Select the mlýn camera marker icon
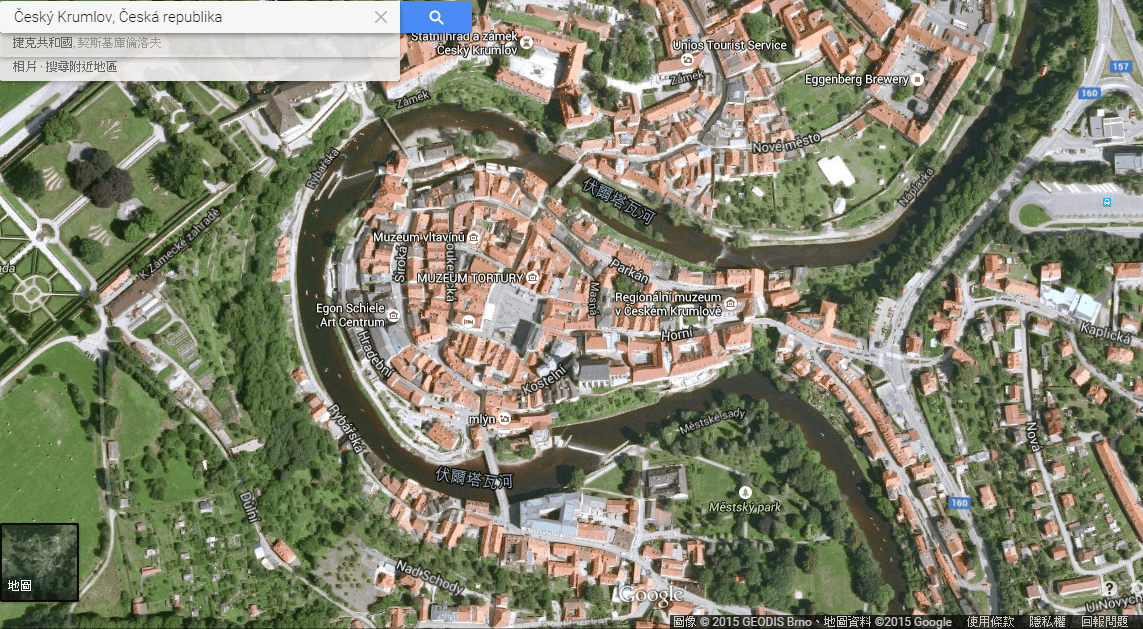The image size is (1143, 629). [505, 419]
